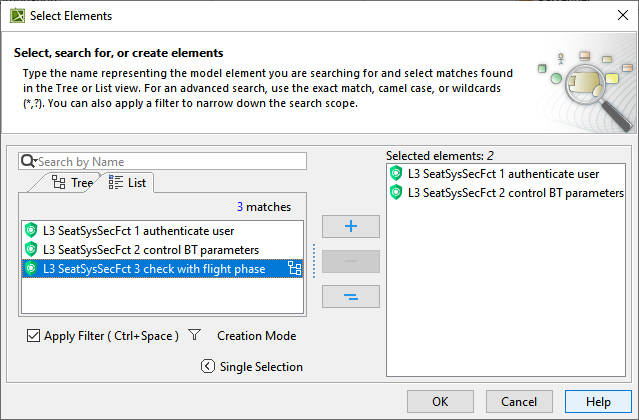Collapse to Single Selection arrow
Image resolution: width=639 pixels, height=420 pixels.
[x=208, y=366]
